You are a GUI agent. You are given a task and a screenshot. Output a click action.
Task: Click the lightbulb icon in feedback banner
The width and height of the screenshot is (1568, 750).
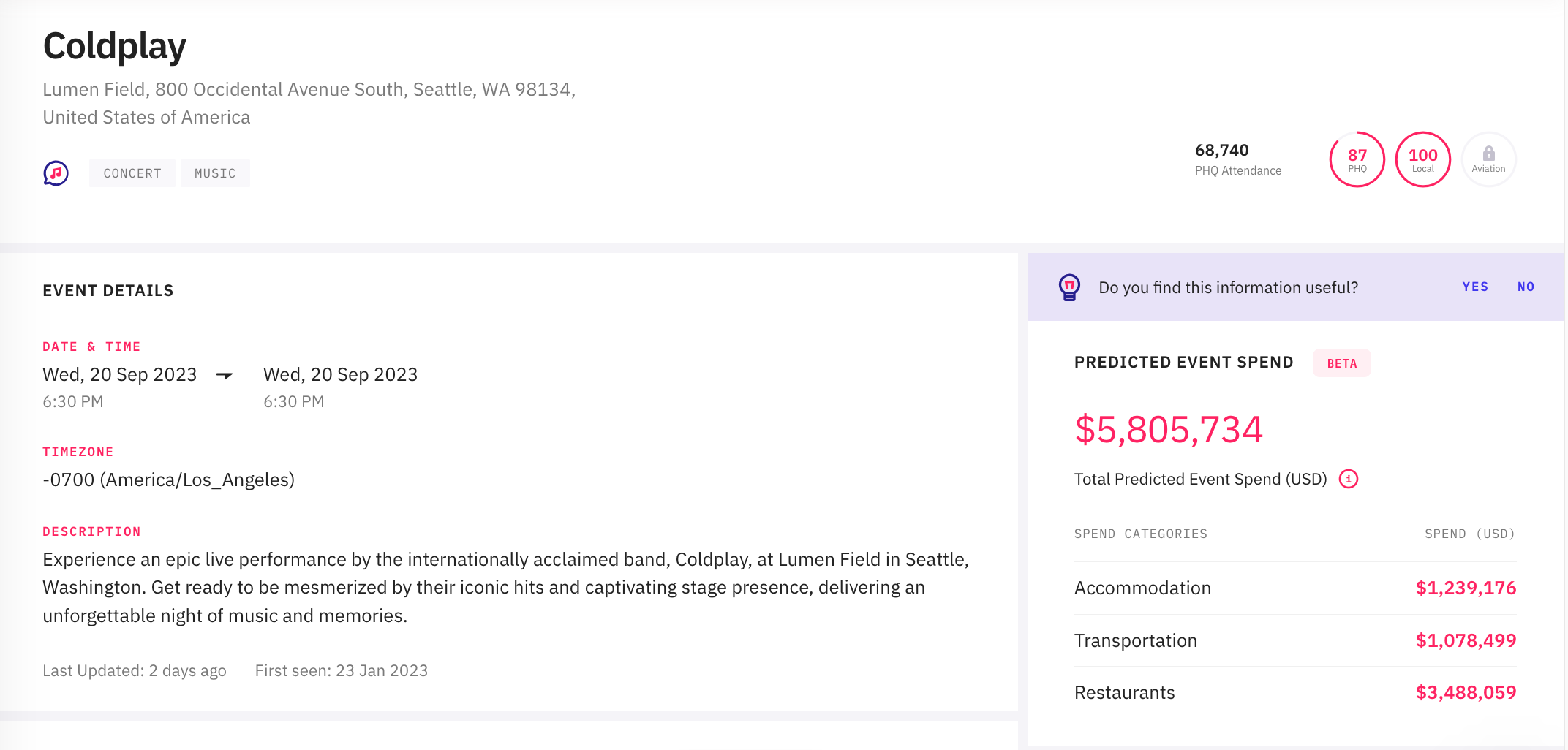[1069, 287]
